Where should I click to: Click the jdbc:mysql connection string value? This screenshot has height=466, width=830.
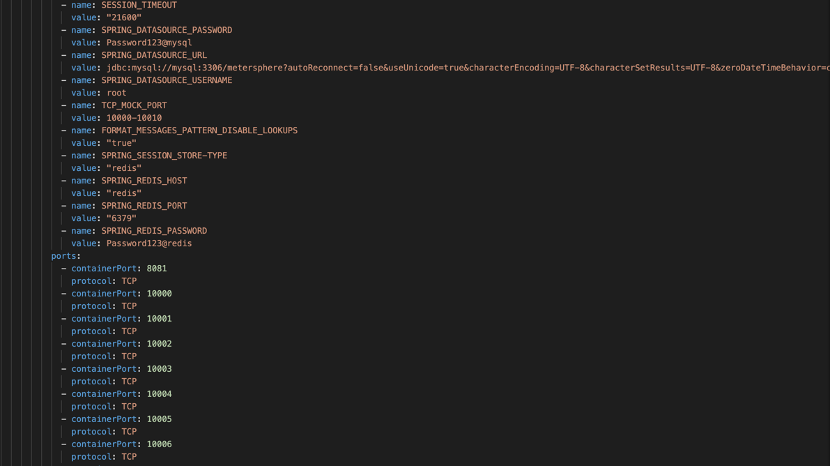468,68
